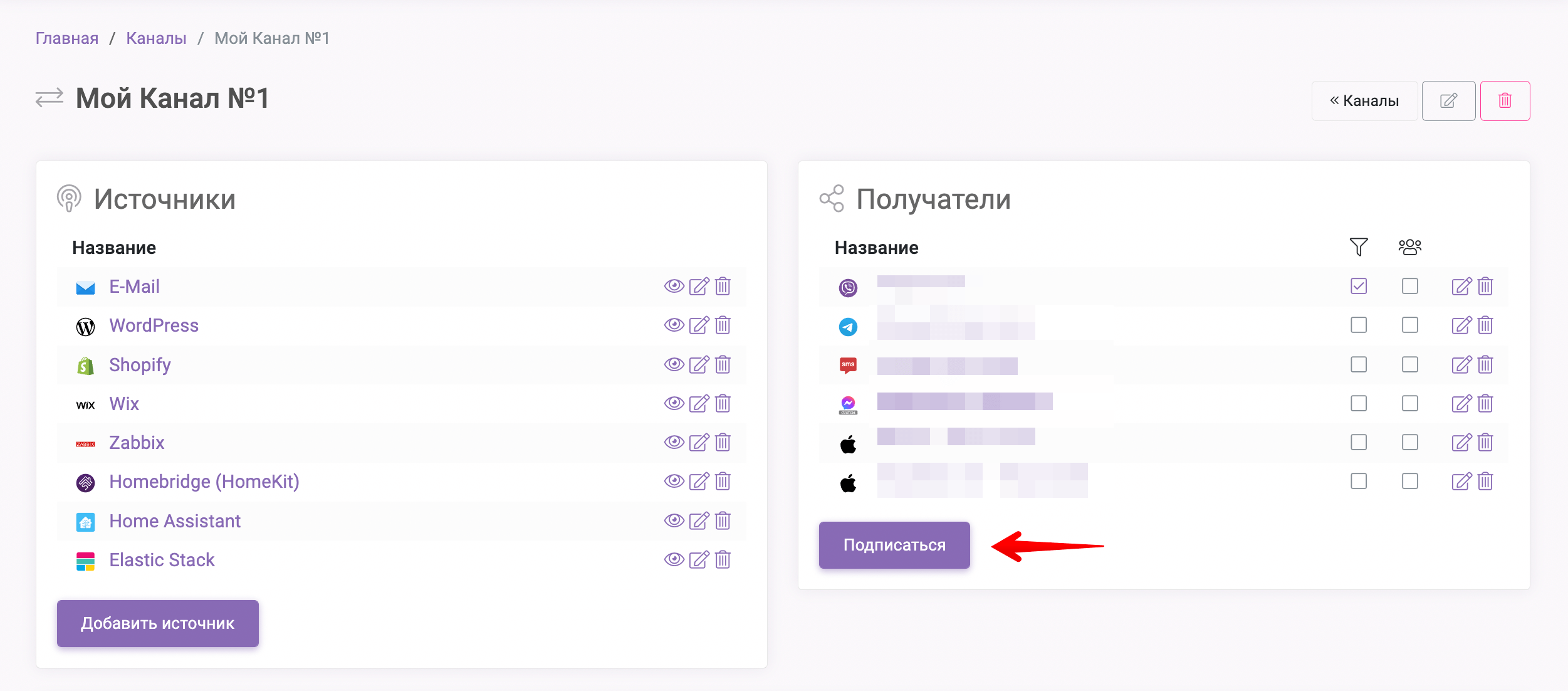1568x691 pixels.
Task: Edit the channel using the top pencil button
Action: tap(1448, 101)
